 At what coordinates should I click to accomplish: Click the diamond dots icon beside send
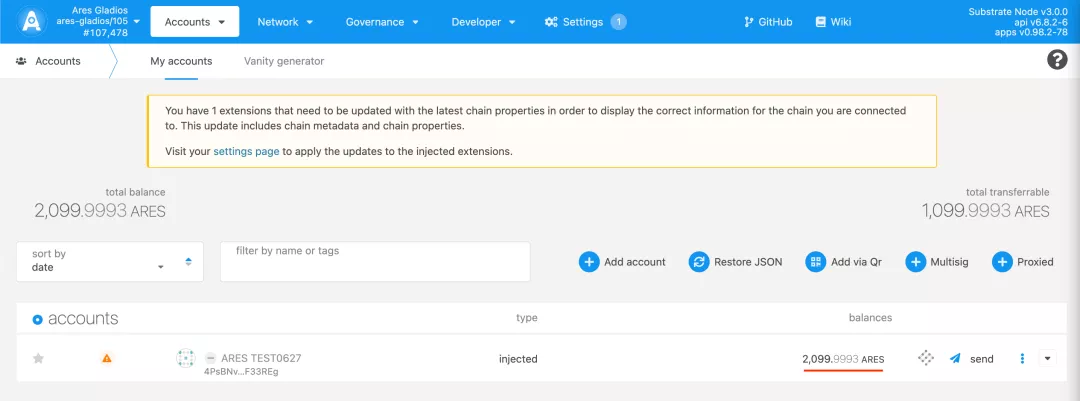pos(926,358)
